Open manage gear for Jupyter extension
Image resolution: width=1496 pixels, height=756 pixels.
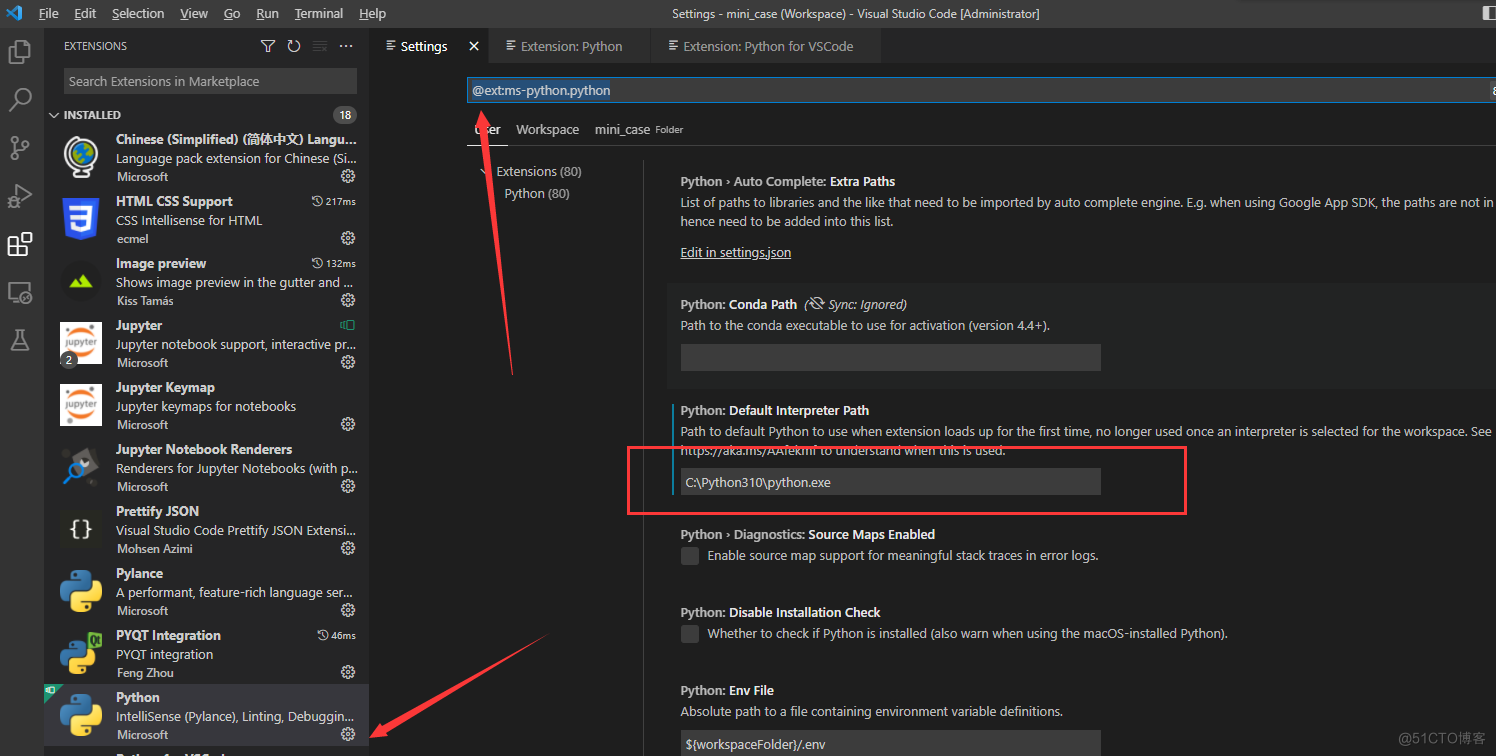click(348, 362)
